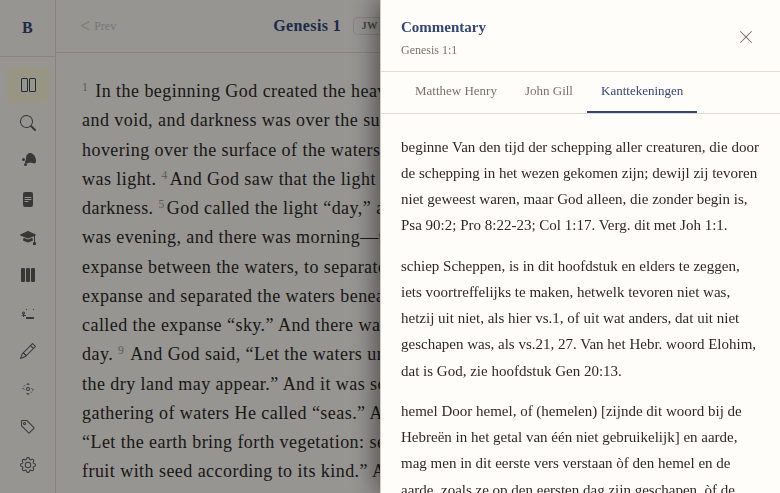Screen dimensions: 780x493
Task: Click the focus target icon in sidebar
Action: 28,389
